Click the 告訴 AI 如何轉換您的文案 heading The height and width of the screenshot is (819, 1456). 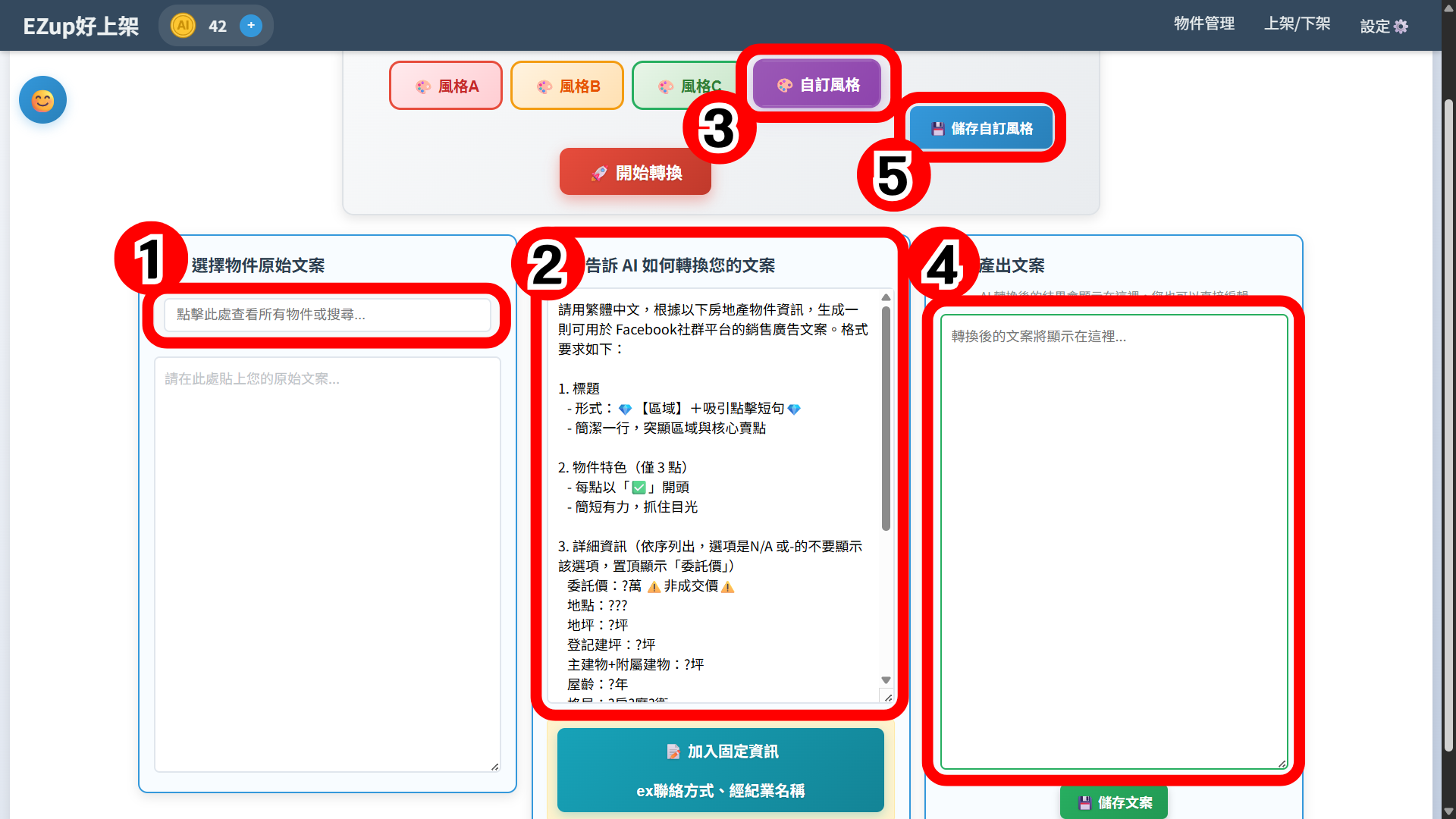(x=680, y=265)
